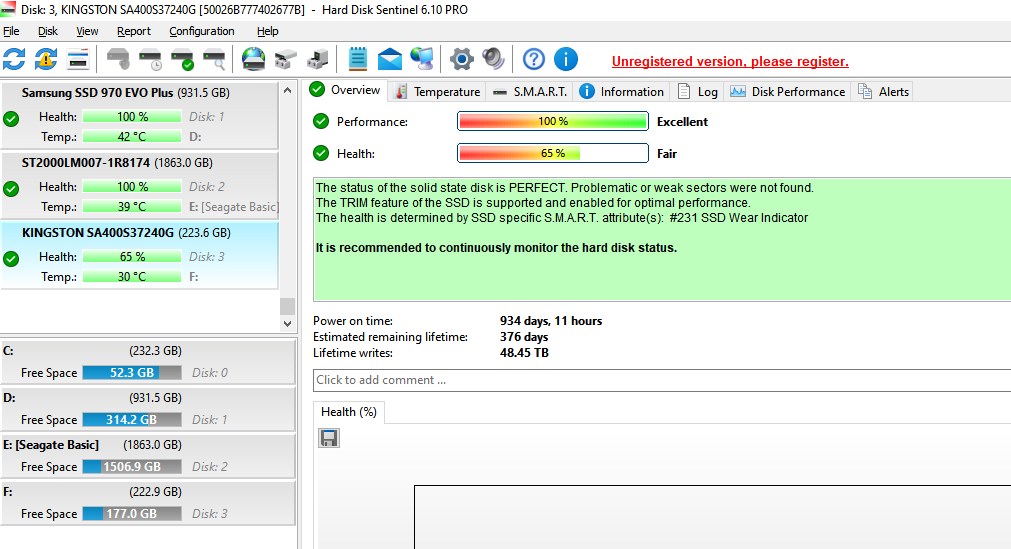This screenshot has height=549, width=1011.
Task: Click the 'Excellent' performance rating text
Action: pos(682,121)
